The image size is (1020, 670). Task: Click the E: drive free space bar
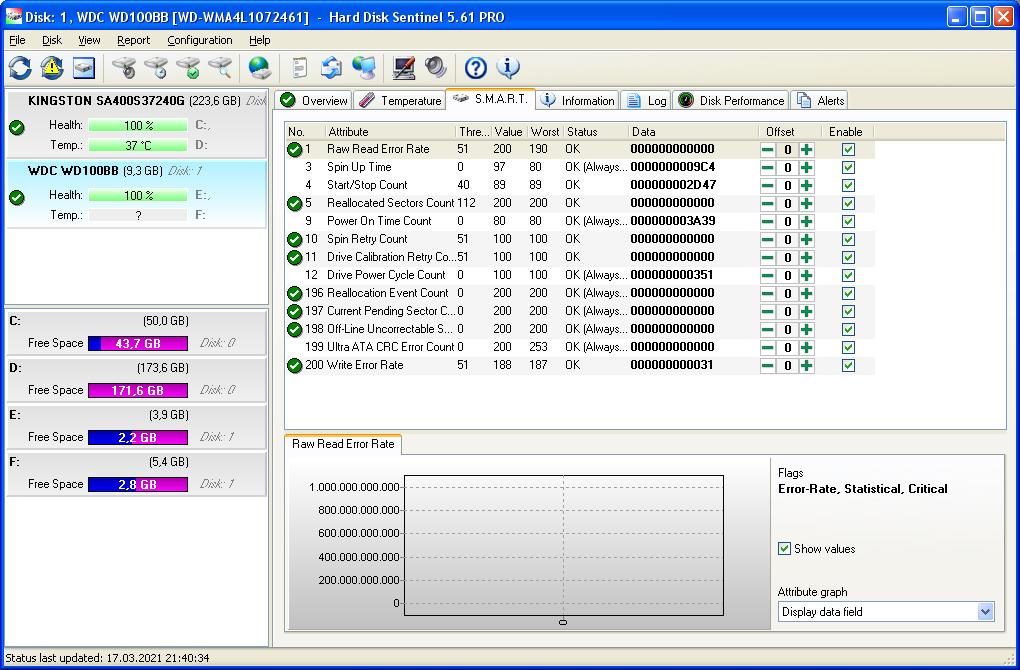(x=138, y=437)
